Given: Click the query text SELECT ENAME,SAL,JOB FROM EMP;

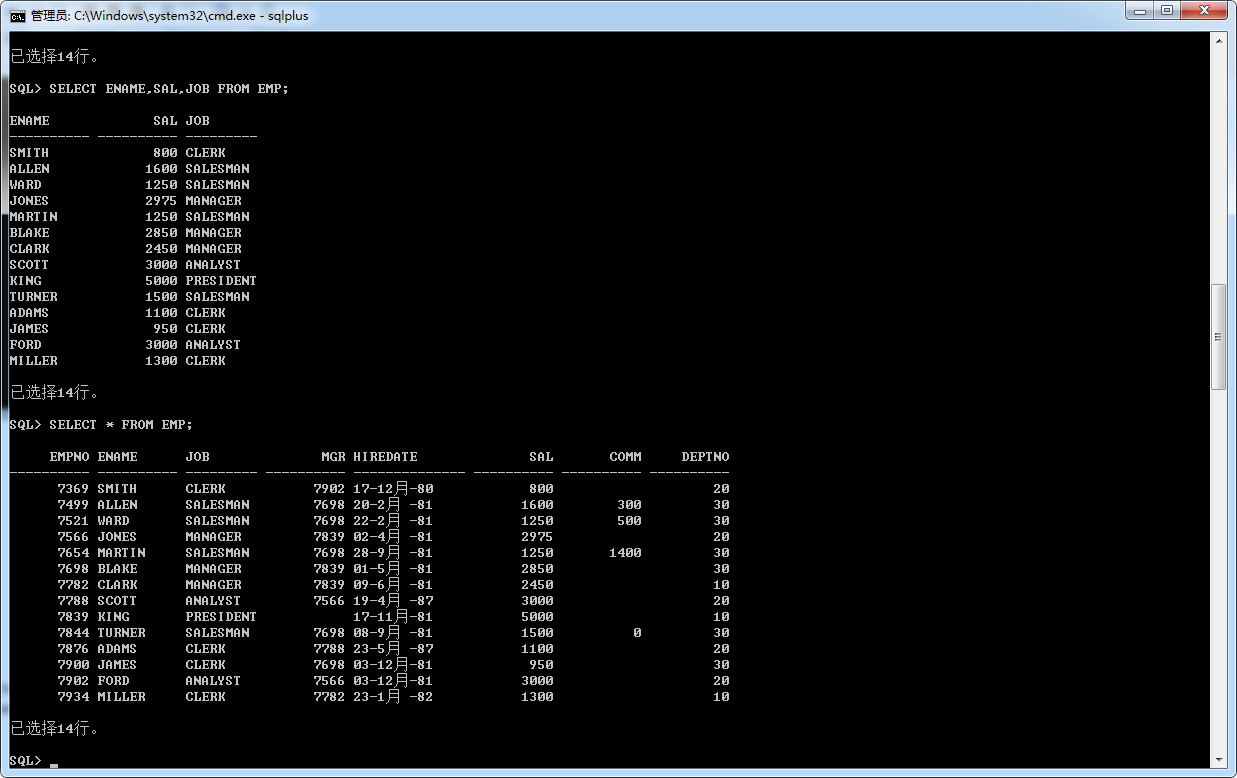Looking at the screenshot, I should pyautogui.click(x=169, y=89).
